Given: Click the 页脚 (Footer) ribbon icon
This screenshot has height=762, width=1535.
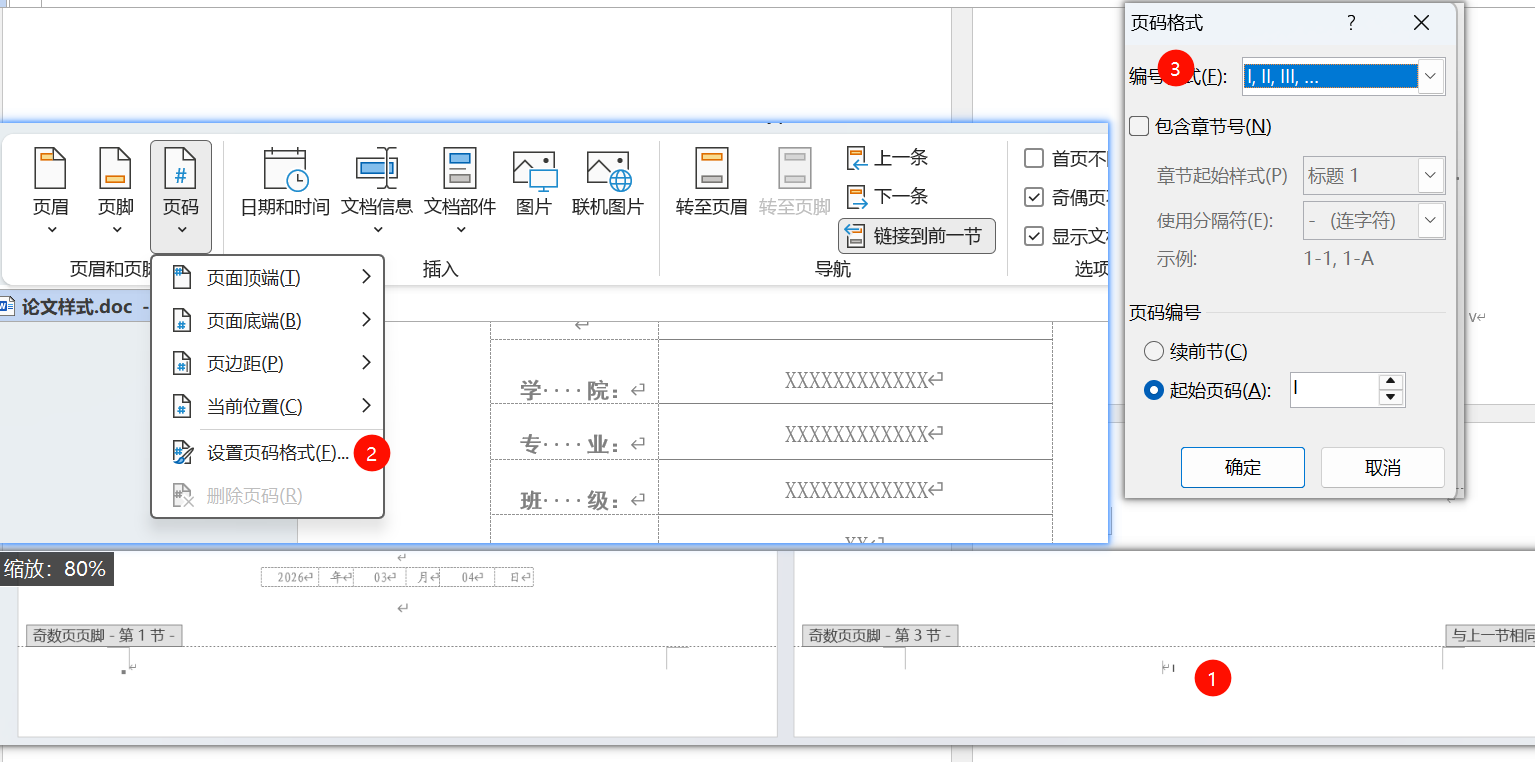Looking at the screenshot, I should [115, 183].
